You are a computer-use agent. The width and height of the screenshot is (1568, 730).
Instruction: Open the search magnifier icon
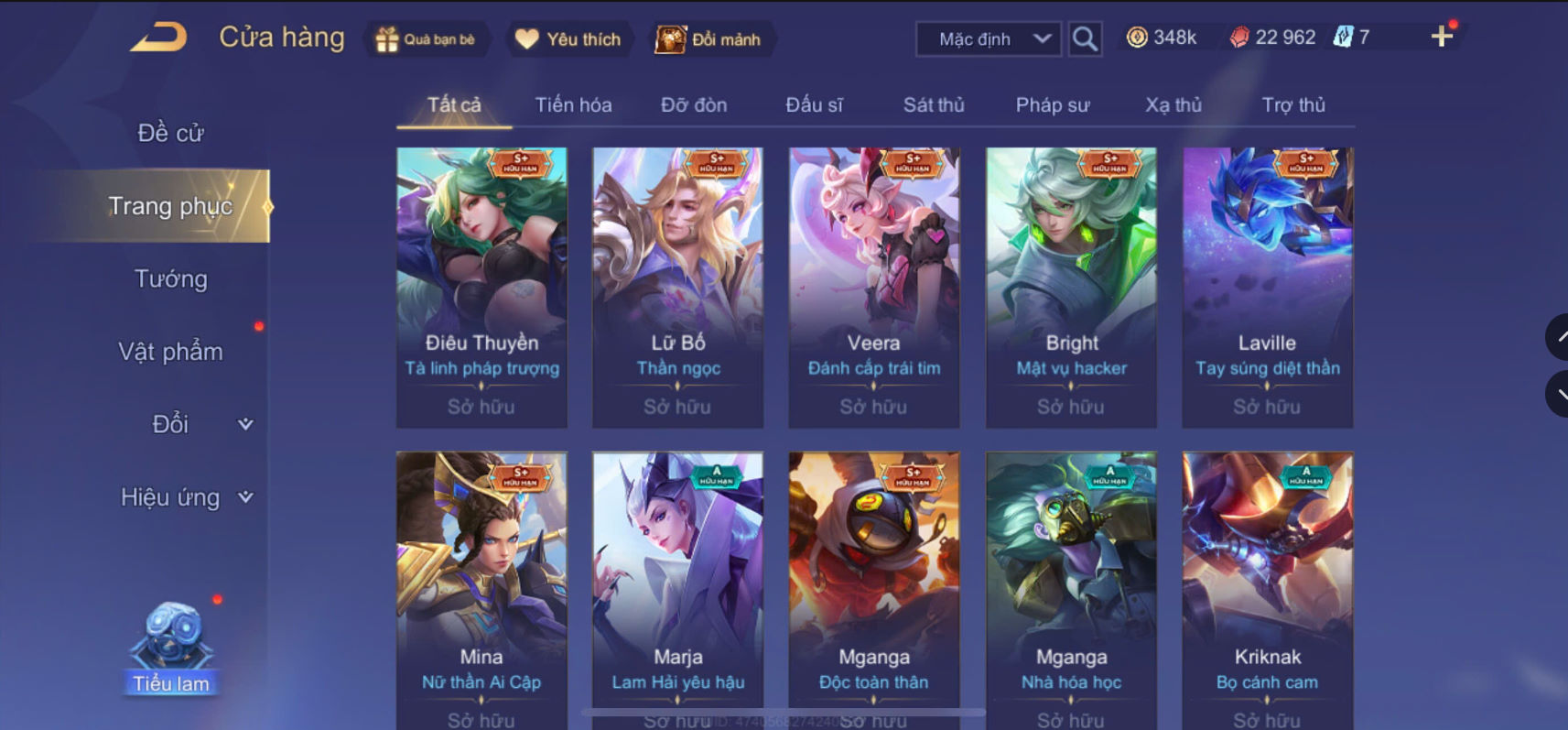pyautogui.click(x=1085, y=39)
